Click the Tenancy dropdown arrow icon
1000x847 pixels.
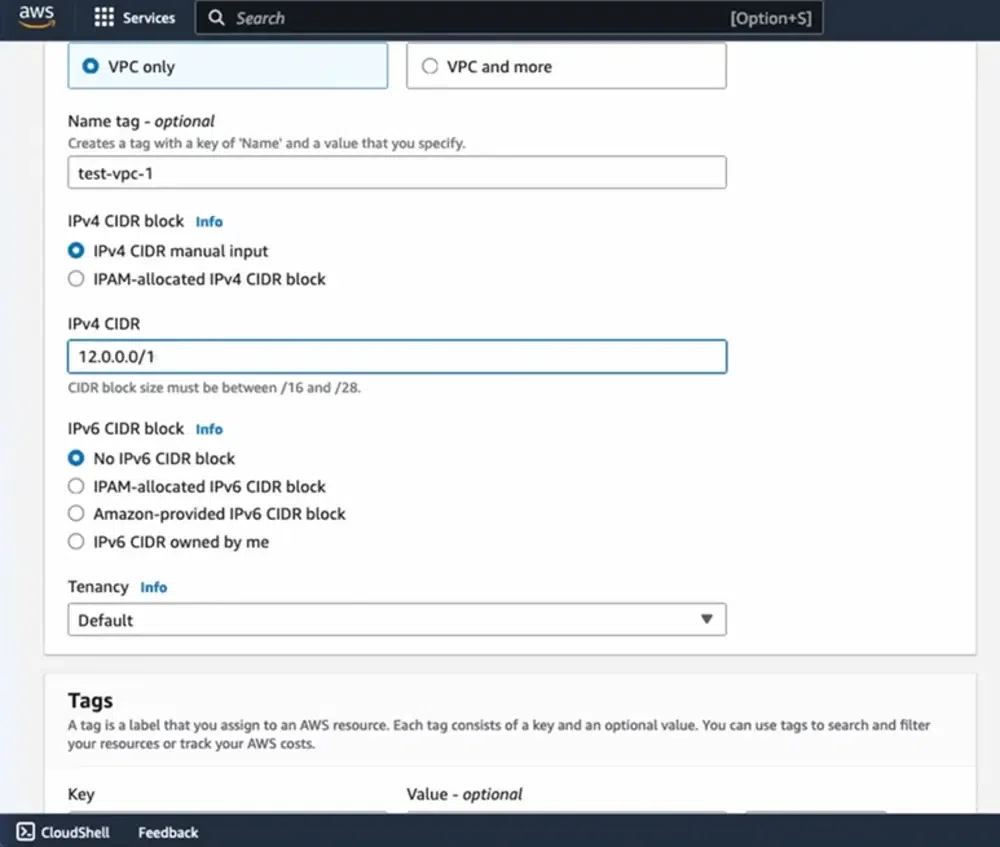710,619
